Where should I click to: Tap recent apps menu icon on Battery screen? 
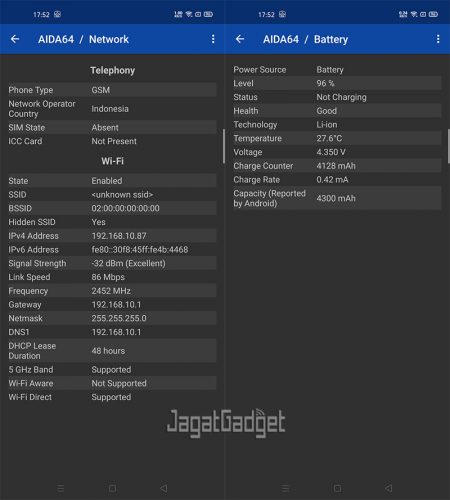point(285,489)
